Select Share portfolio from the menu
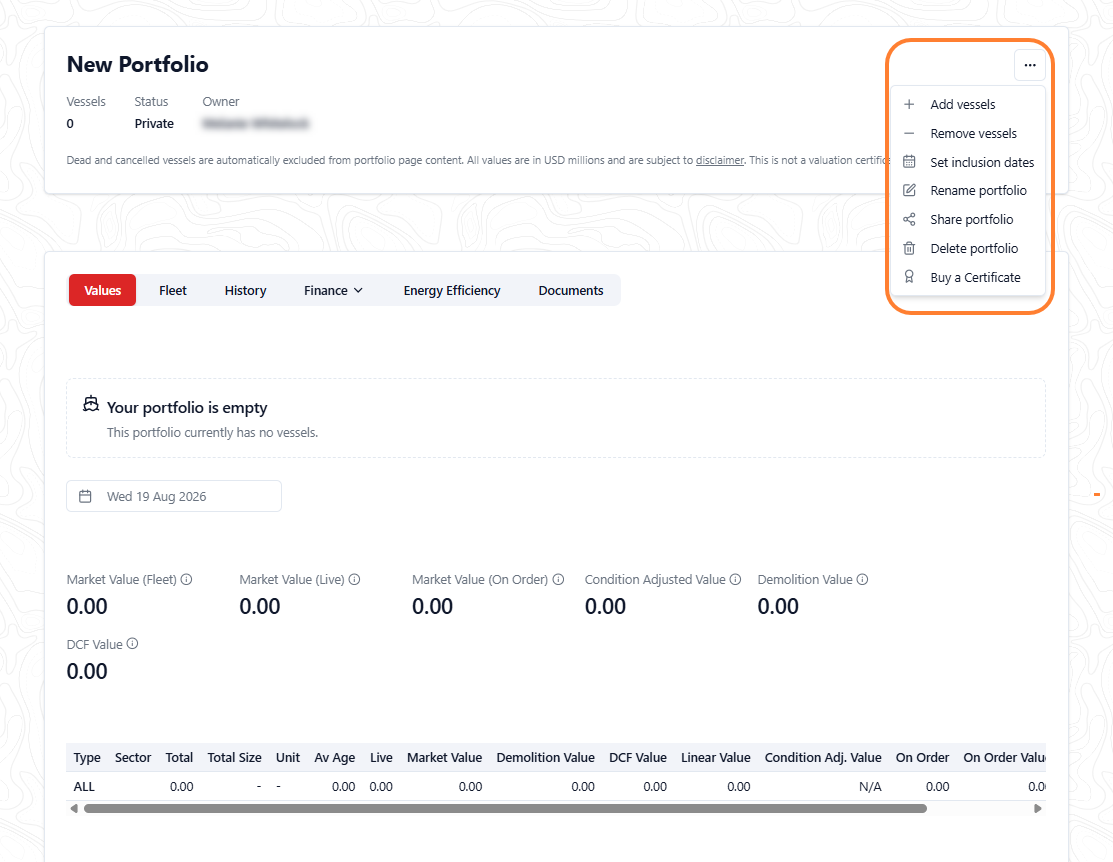1113x862 pixels. pos(967,219)
